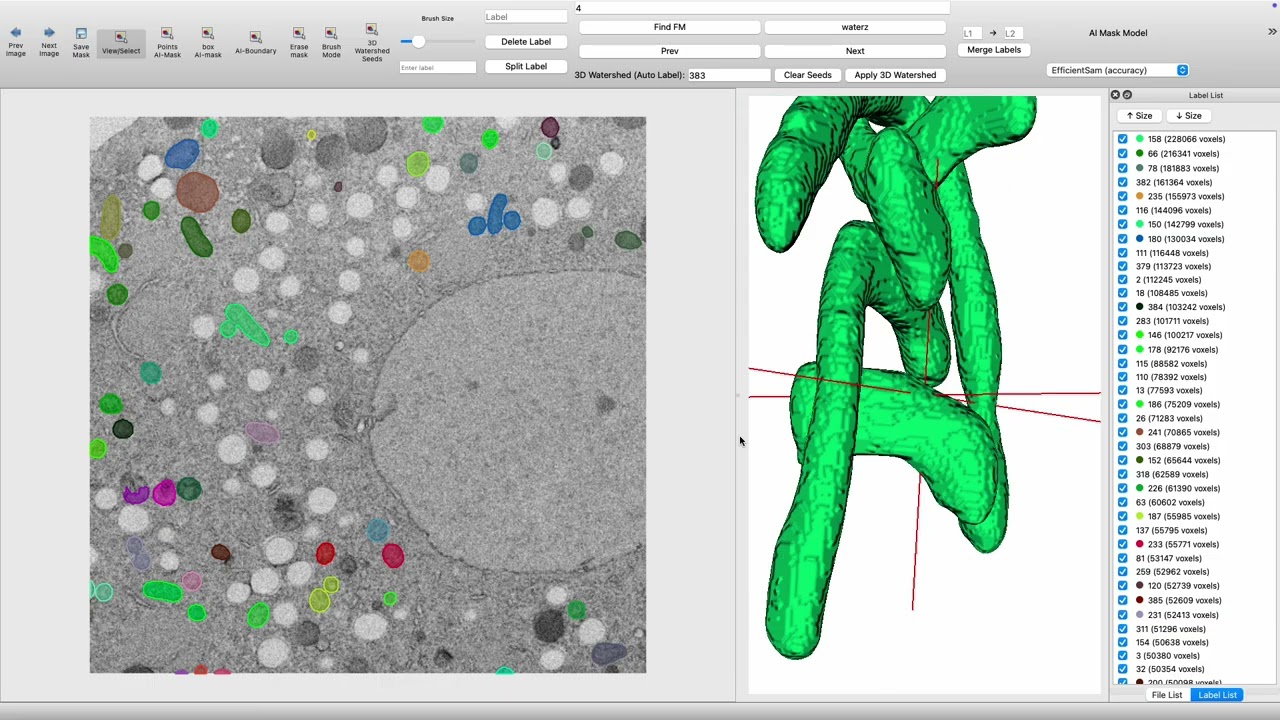Select label row 379 (113723 voxels)
Viewport: 1280px width, 720px height.
pos(1195,266)
